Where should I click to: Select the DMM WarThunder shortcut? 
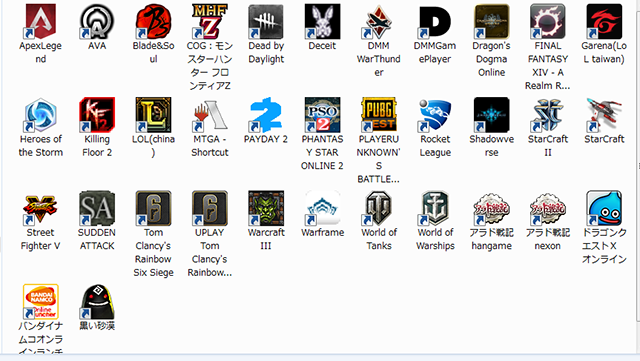pyautogui.click(x=378, y=21)
